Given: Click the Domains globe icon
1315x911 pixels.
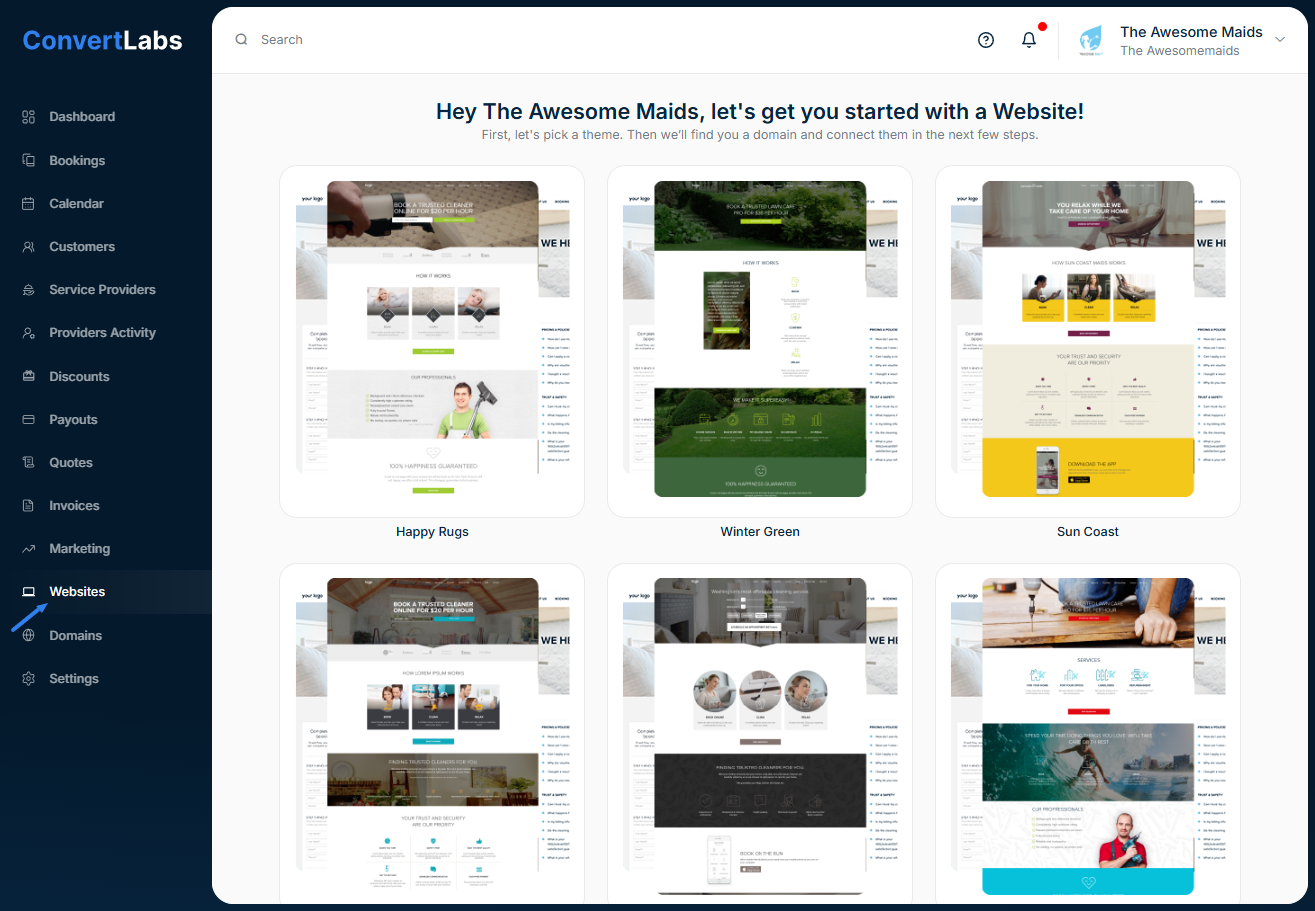Looking at the screenshot, I should [29, 636].
